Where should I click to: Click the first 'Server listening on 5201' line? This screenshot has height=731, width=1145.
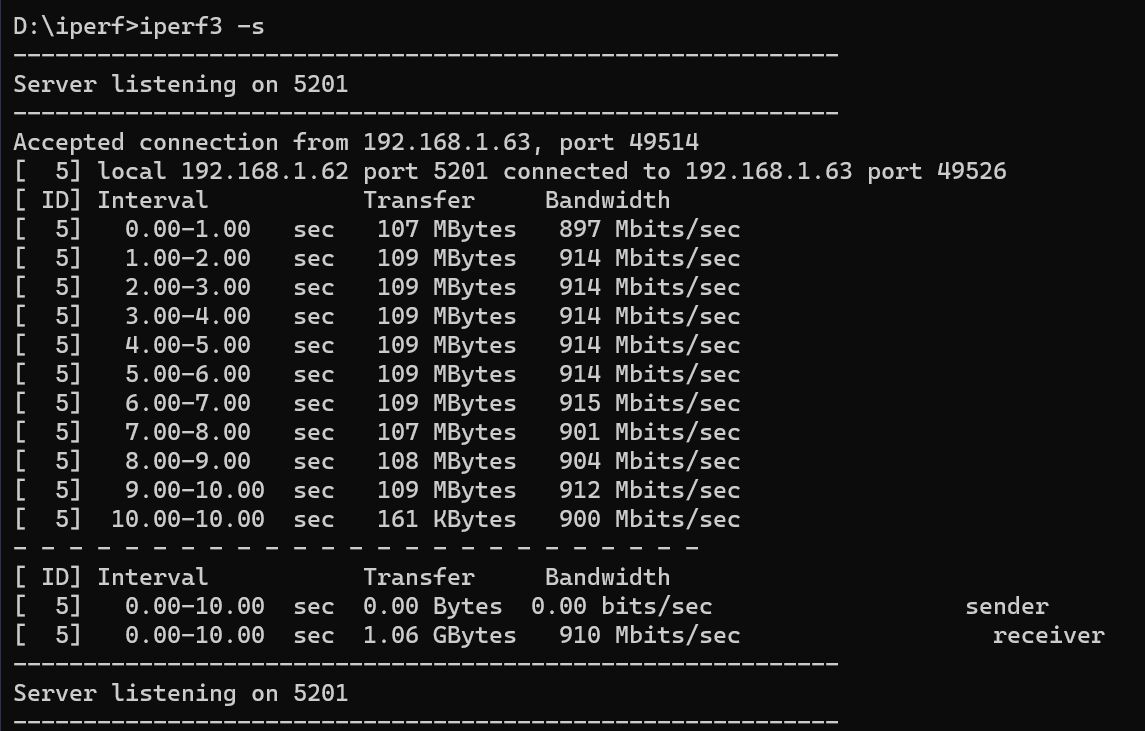180,84
